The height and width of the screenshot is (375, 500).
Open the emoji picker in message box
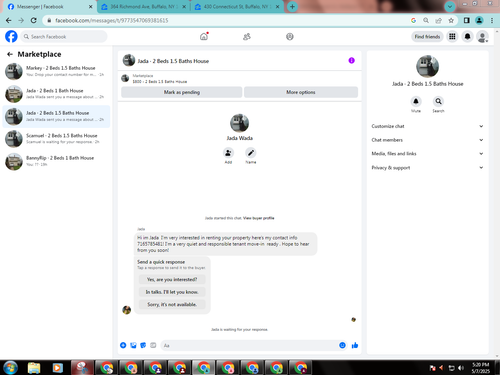pyautogui.click(x=342, y=345)
